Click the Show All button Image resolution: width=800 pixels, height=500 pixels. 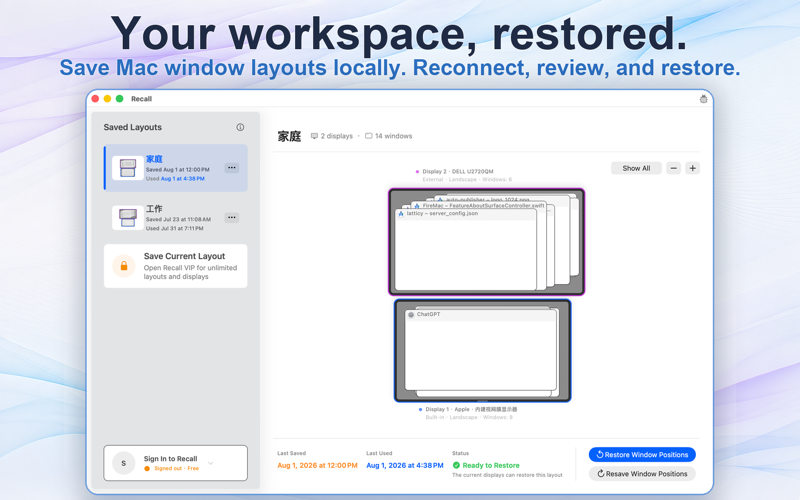pyautogui.click(x=636, y=168)
